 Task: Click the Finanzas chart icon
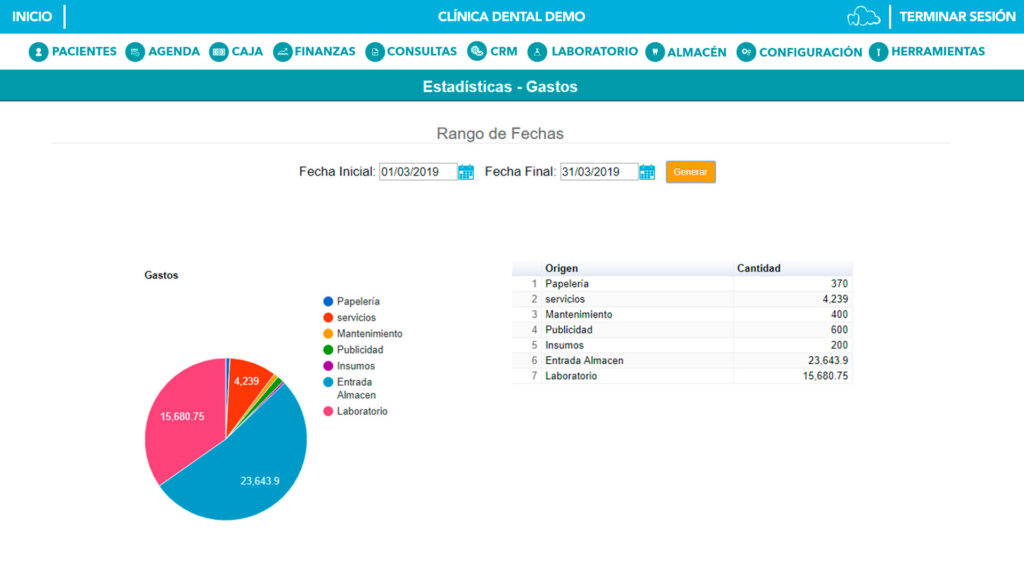click(x=282, y=52)
